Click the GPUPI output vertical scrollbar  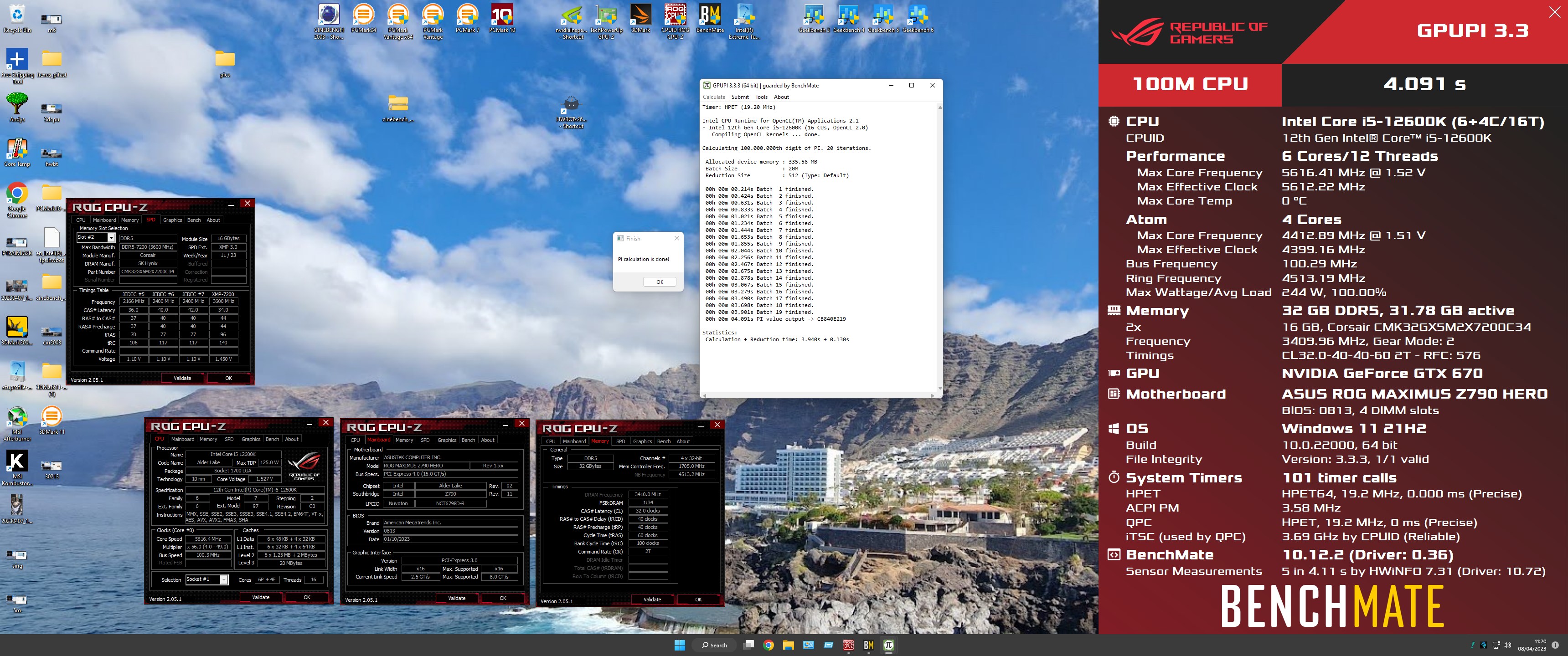[x=940, y=248]
